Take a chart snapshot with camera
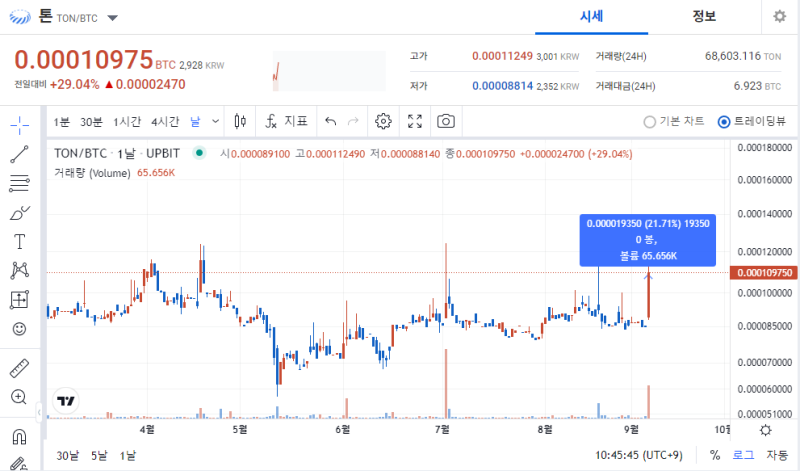 (446, 121)
